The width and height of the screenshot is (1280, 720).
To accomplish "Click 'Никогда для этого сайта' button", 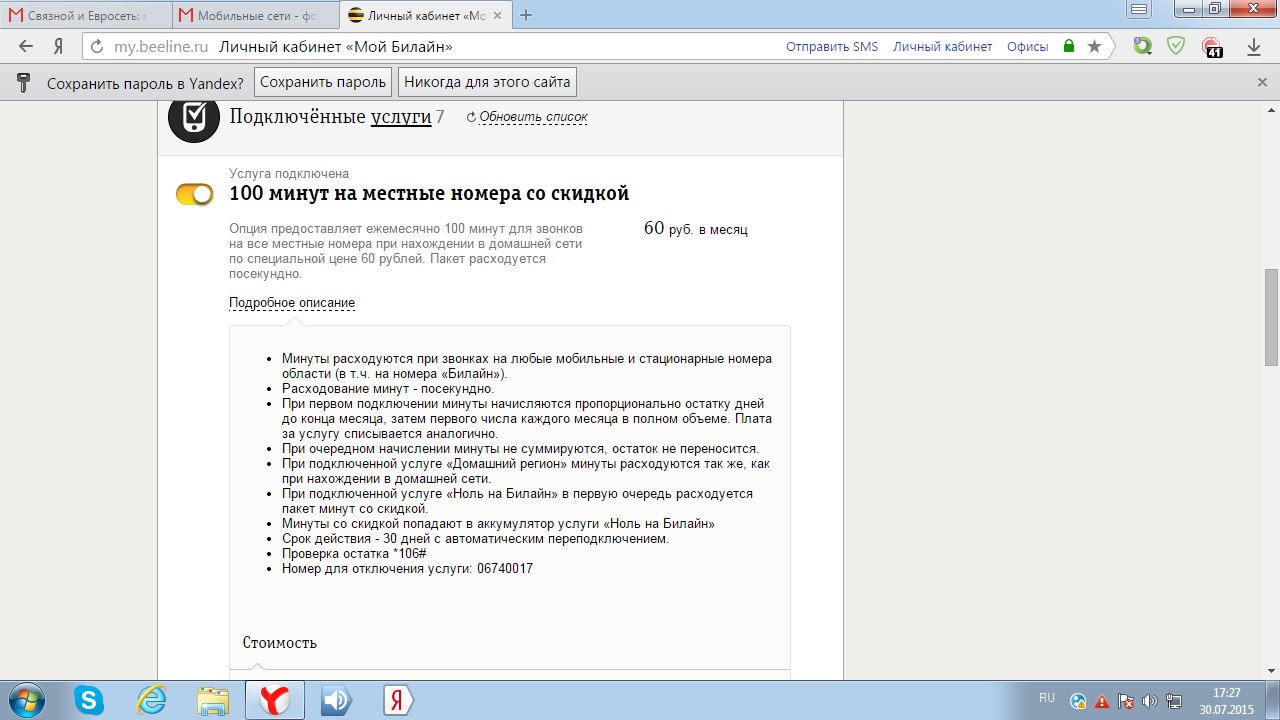I will (487, 82).
